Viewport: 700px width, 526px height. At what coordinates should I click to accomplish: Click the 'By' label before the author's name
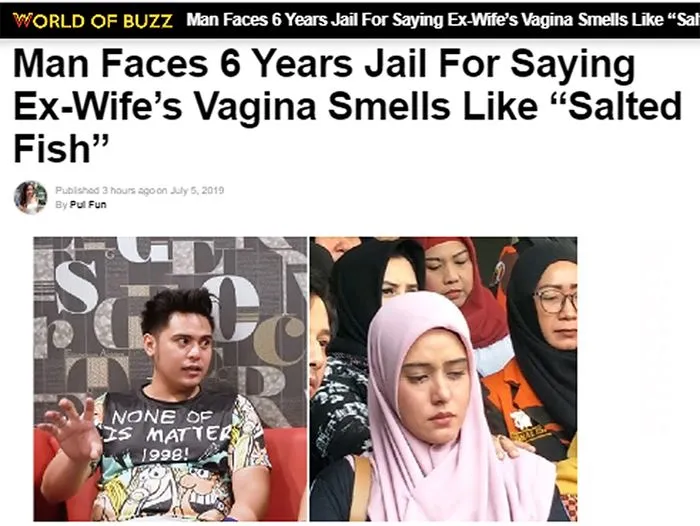61,205
